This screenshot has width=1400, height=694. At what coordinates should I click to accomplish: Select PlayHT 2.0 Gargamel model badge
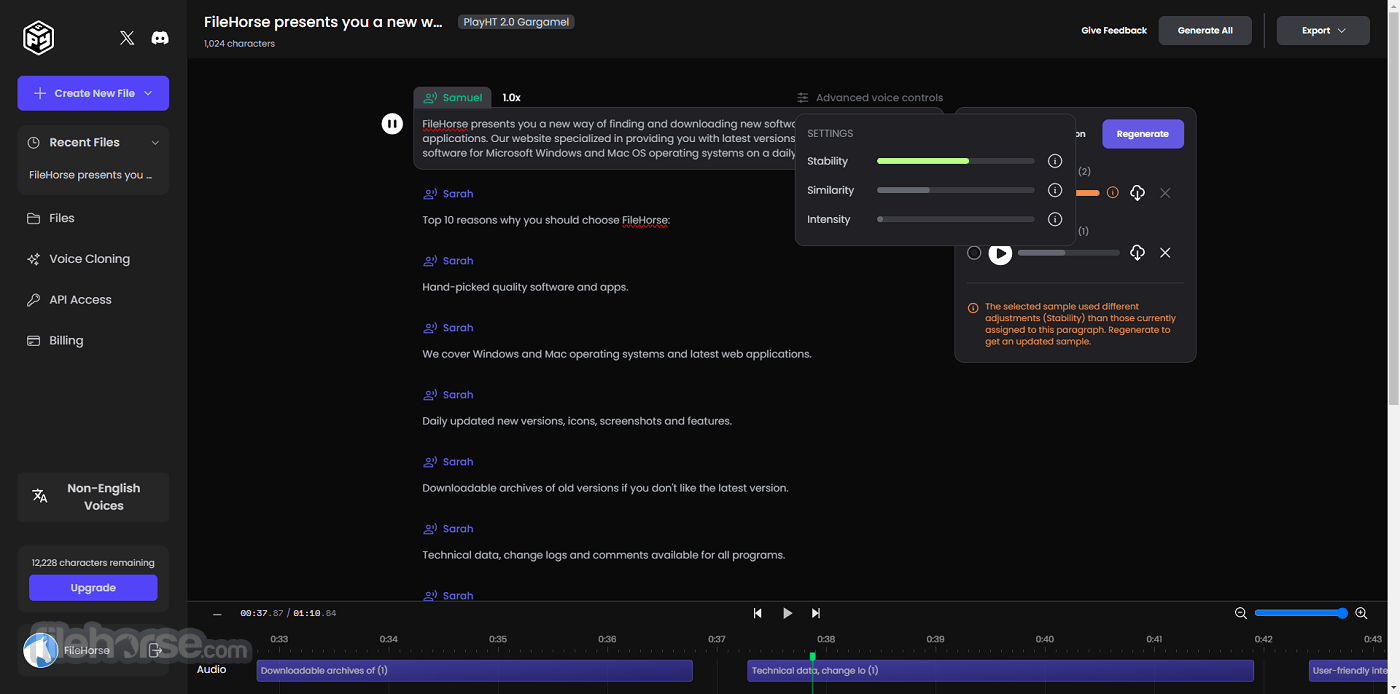tap(517, 21)
